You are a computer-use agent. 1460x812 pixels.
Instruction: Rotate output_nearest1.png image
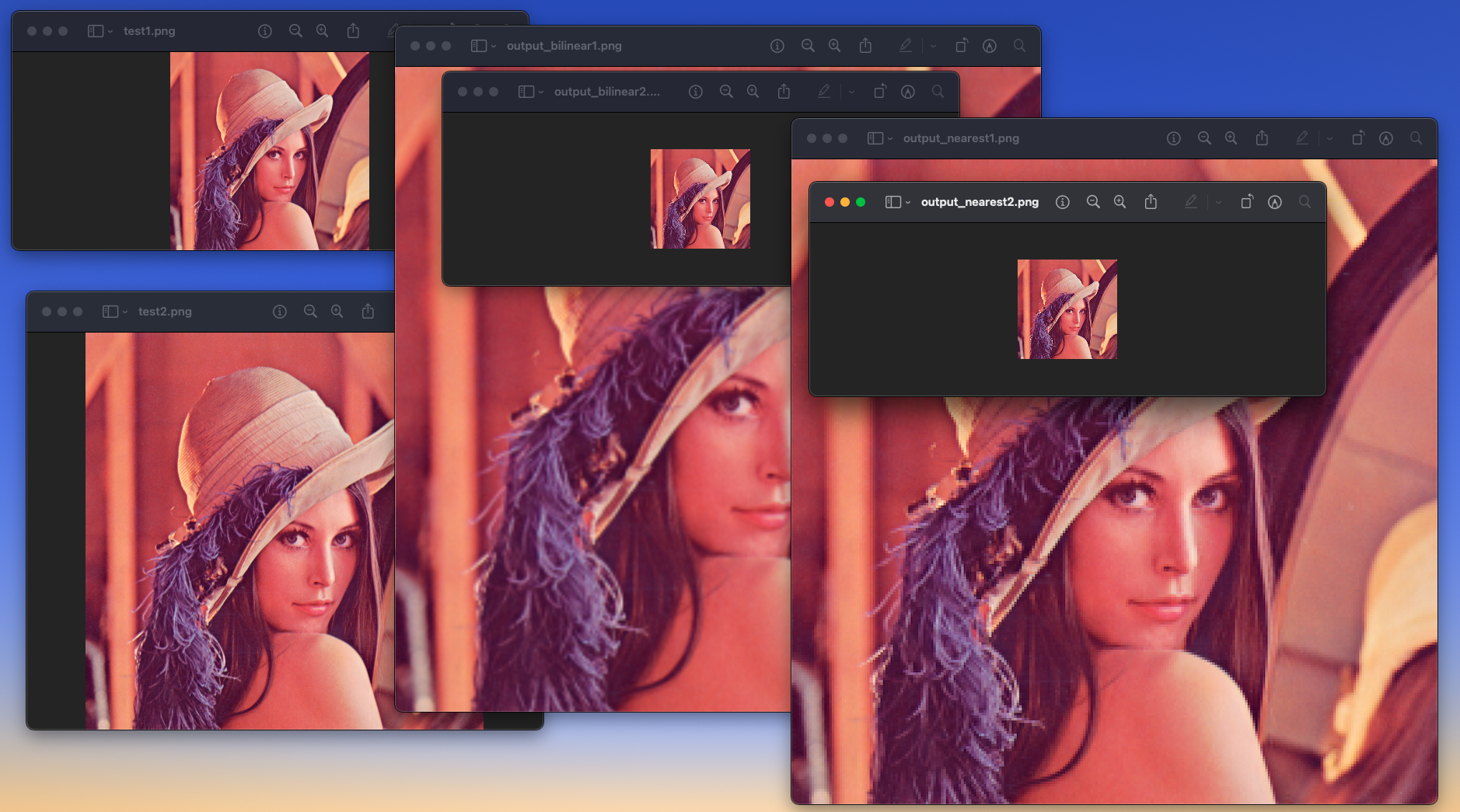tap(1358, 138)
